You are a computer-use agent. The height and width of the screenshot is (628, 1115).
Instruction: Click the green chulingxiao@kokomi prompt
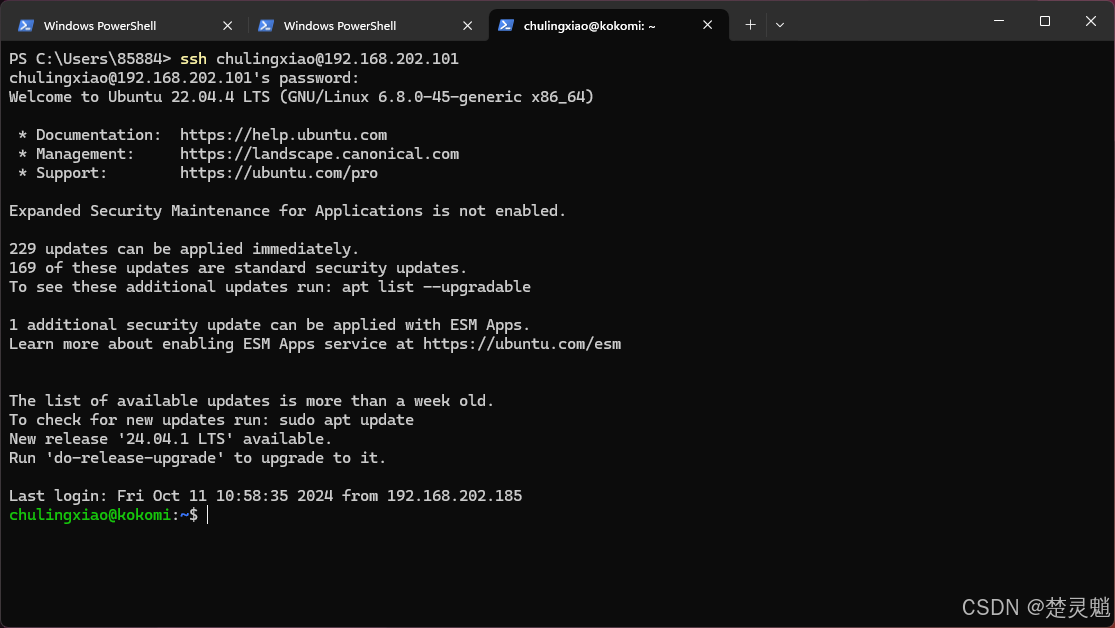coord(90,515)
